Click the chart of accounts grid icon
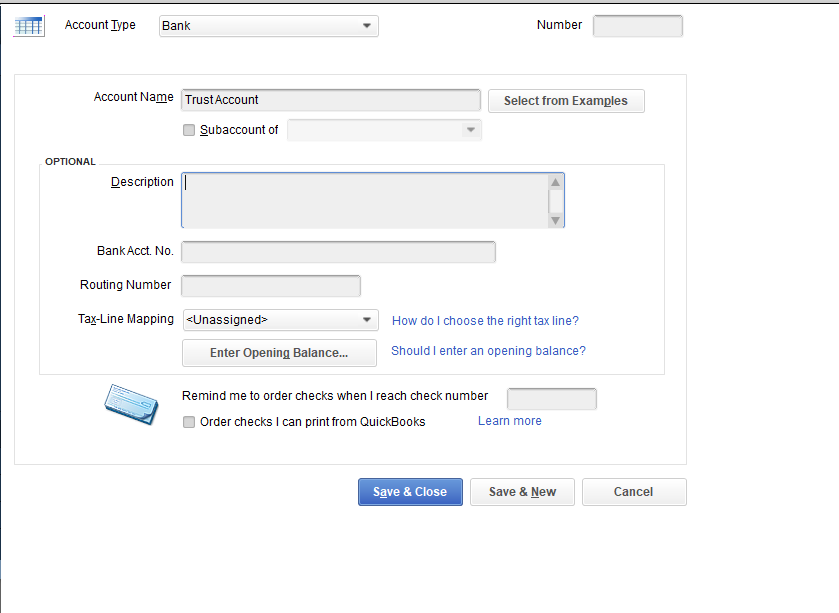 click(28, 27)
